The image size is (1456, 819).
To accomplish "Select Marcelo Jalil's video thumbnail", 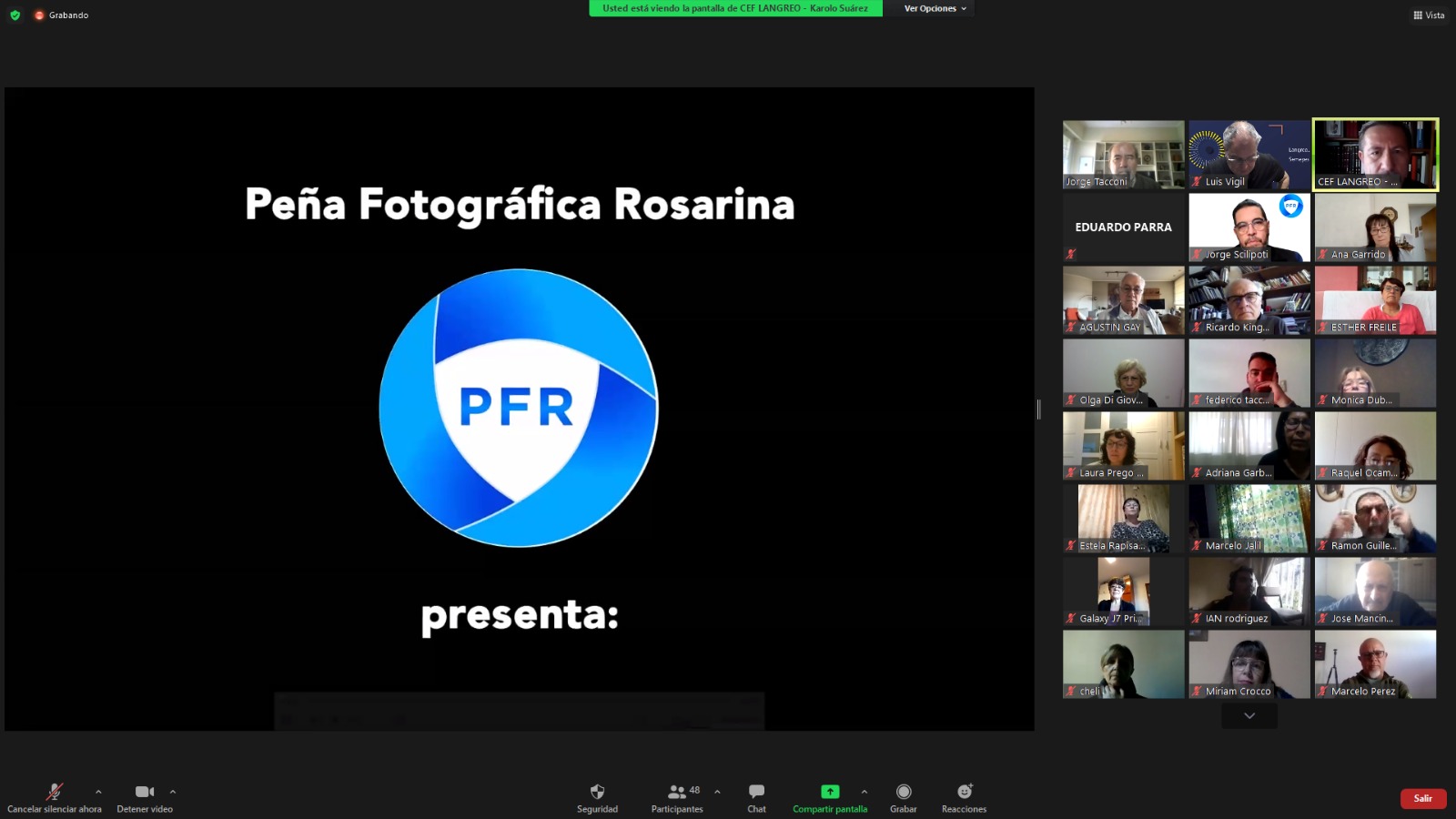I will [1249, 519].
